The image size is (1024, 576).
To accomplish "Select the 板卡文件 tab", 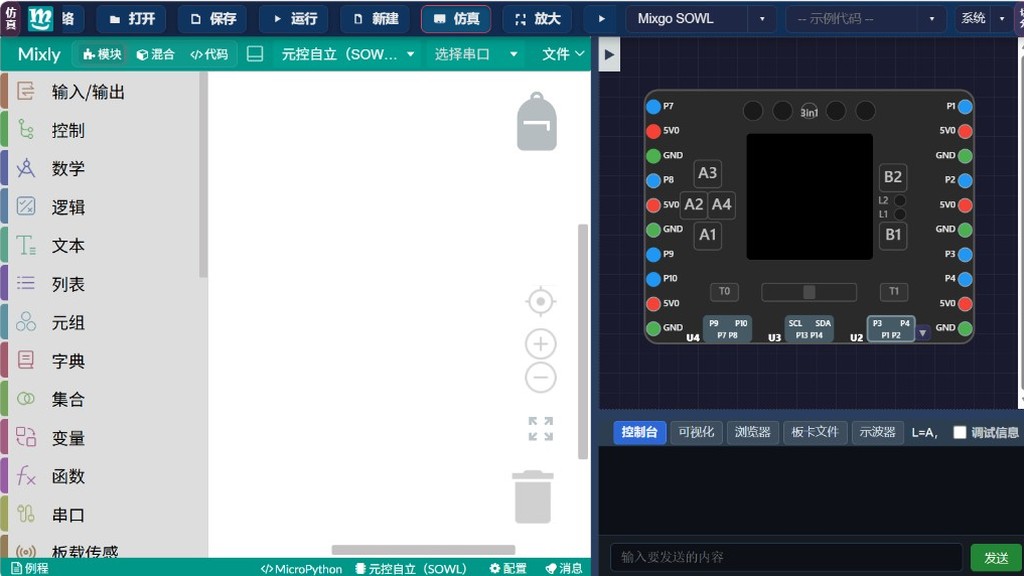I will (x=815, y=432).
